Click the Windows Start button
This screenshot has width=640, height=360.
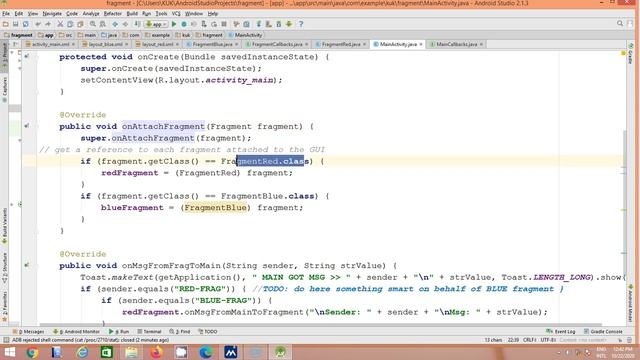9,352
